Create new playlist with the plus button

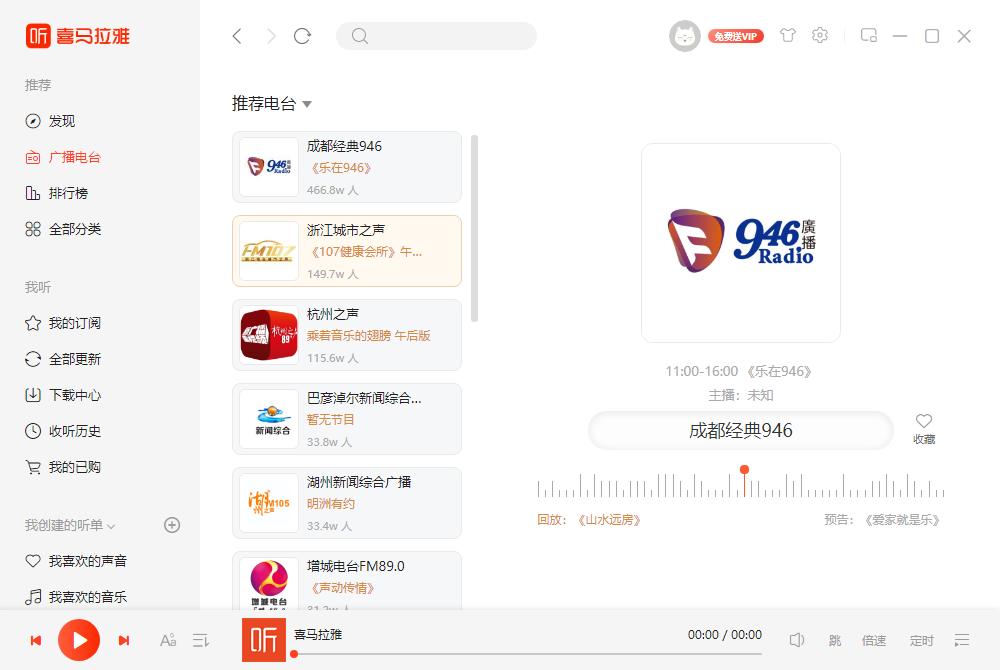(x=172, y=525)
